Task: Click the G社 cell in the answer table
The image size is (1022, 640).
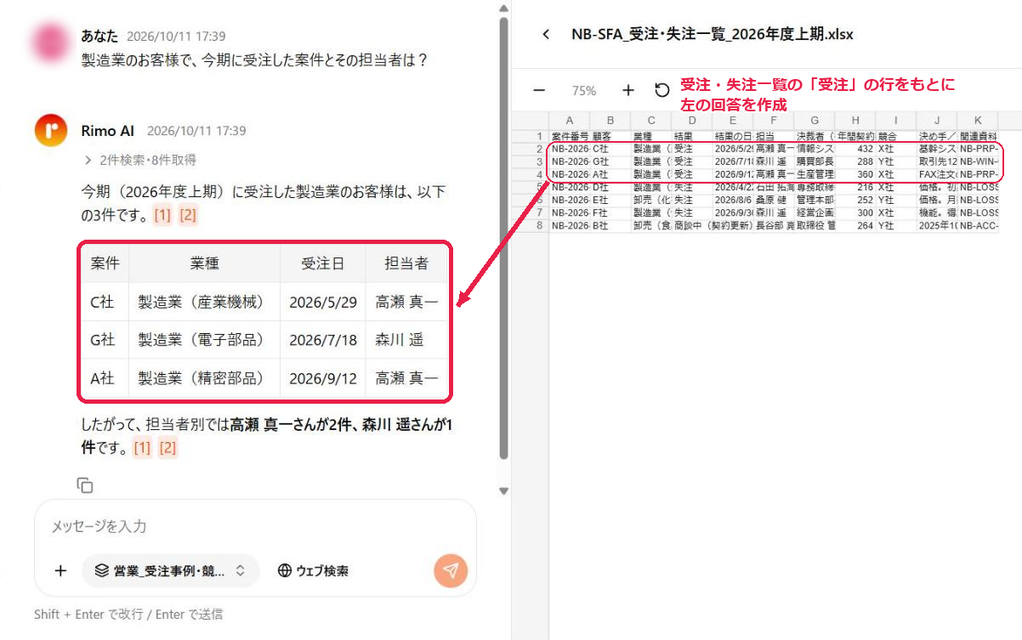Action: click(105, 340)
